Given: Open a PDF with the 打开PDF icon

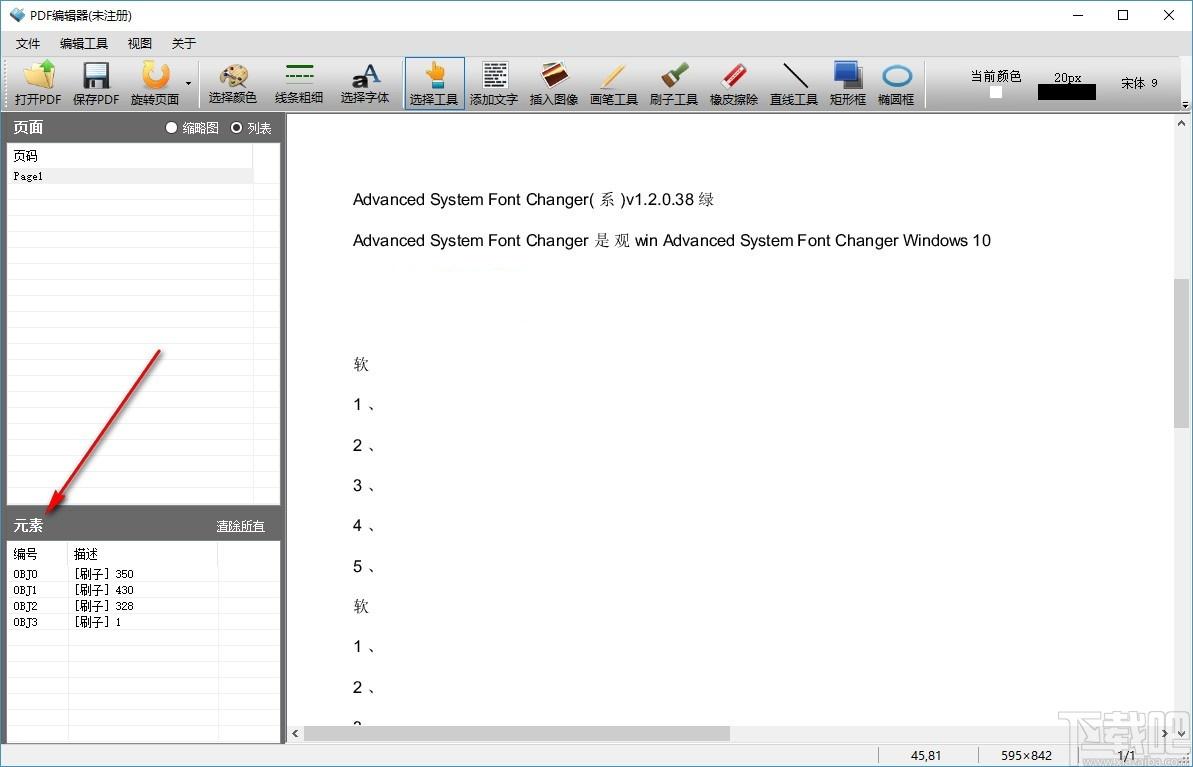Looking at the screenshot, I should click(x=38, y=84).
